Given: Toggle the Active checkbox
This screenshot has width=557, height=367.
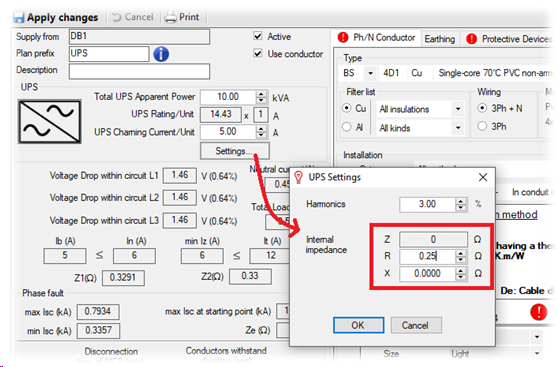Looking at the screenshot, I should tap(258, 36).
